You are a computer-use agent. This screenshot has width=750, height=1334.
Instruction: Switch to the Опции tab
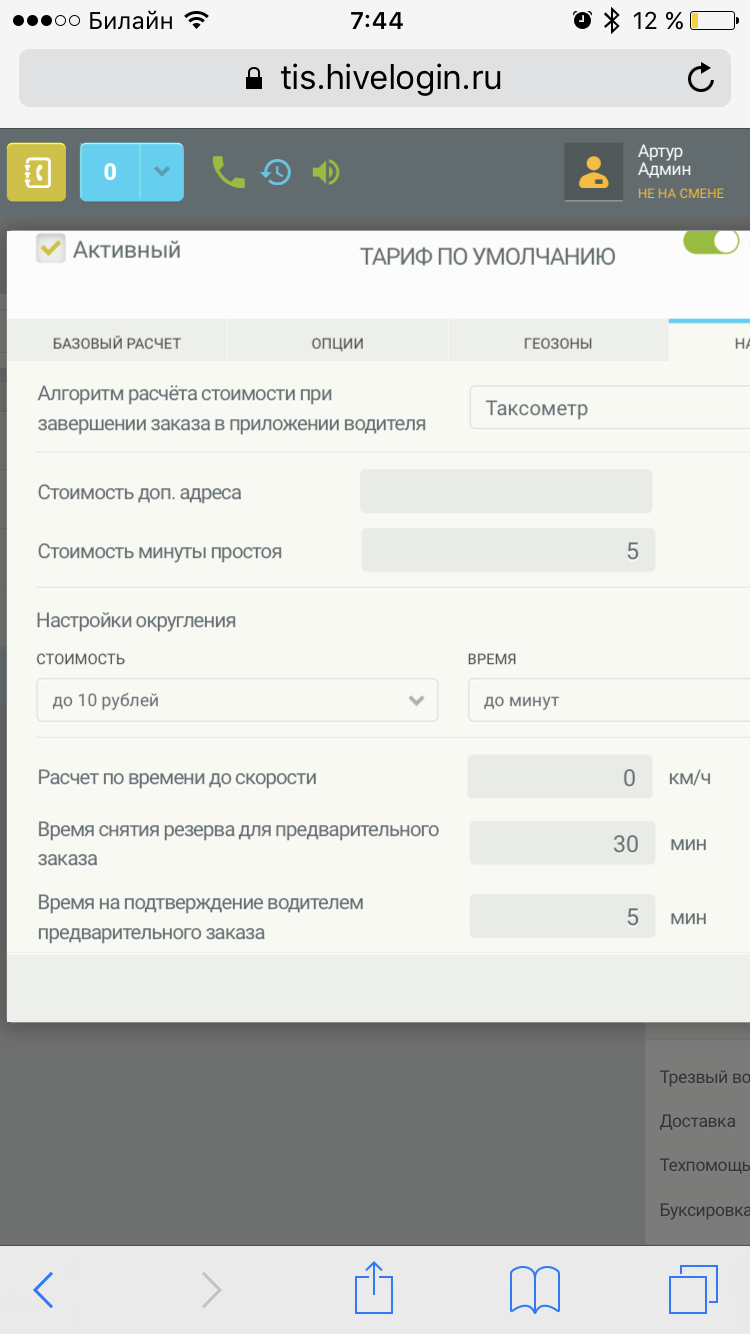[x=337, y=343]
